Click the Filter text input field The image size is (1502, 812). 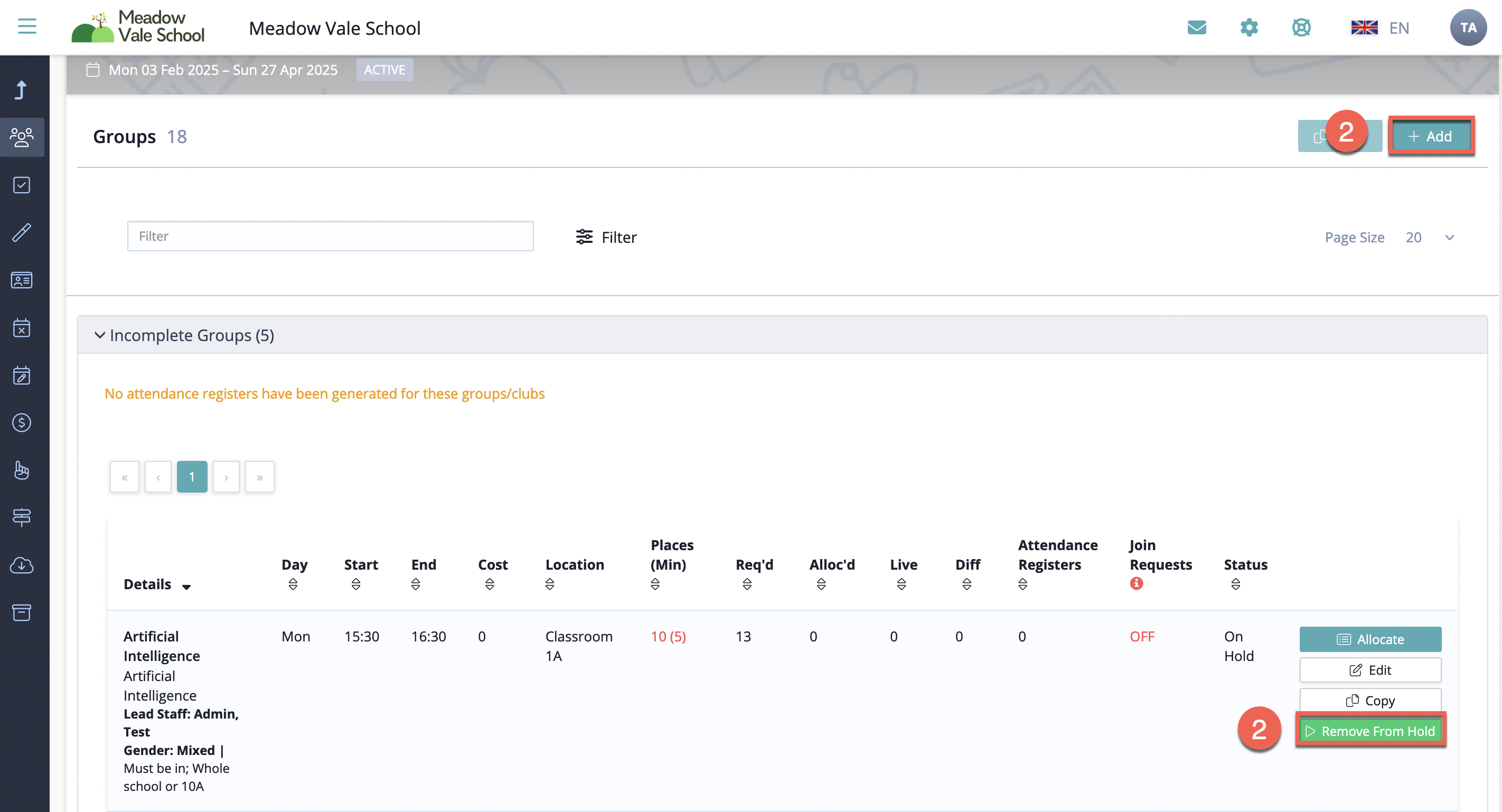(330, 236)
